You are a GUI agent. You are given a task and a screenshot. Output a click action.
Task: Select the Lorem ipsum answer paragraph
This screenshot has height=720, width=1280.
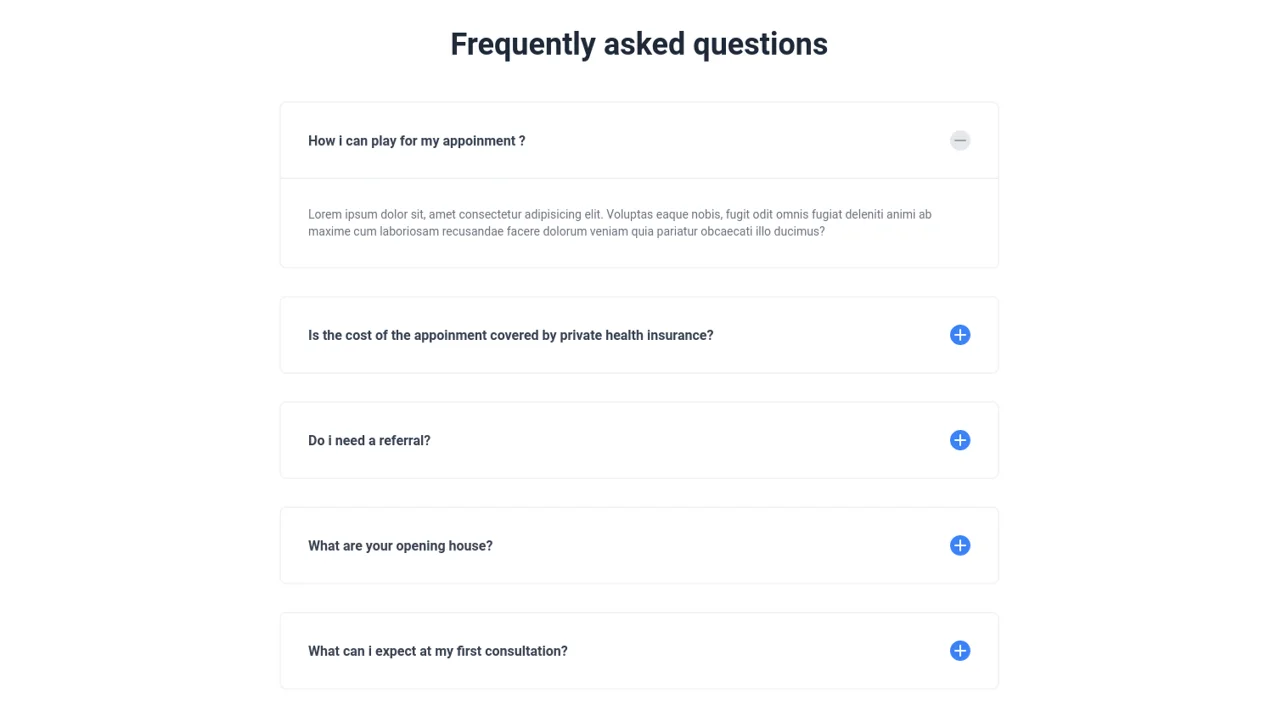(619, 222)
